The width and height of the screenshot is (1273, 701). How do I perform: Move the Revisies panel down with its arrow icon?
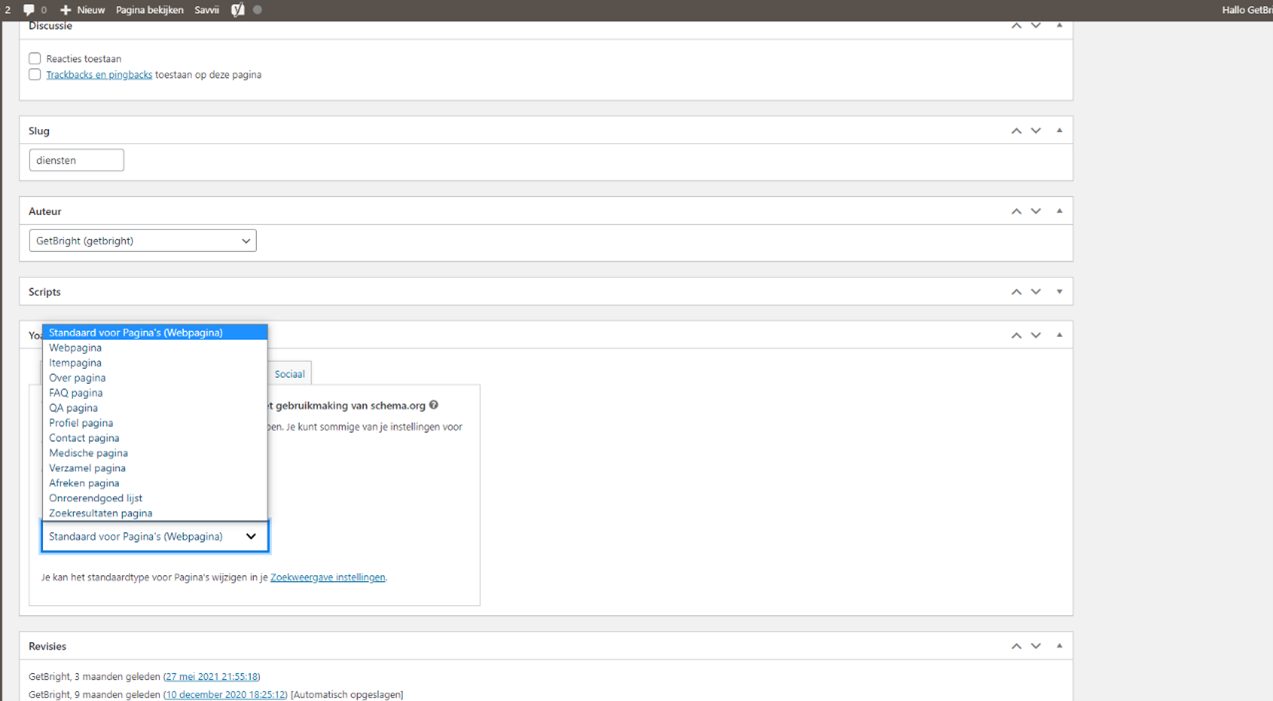pos(1036,645)
